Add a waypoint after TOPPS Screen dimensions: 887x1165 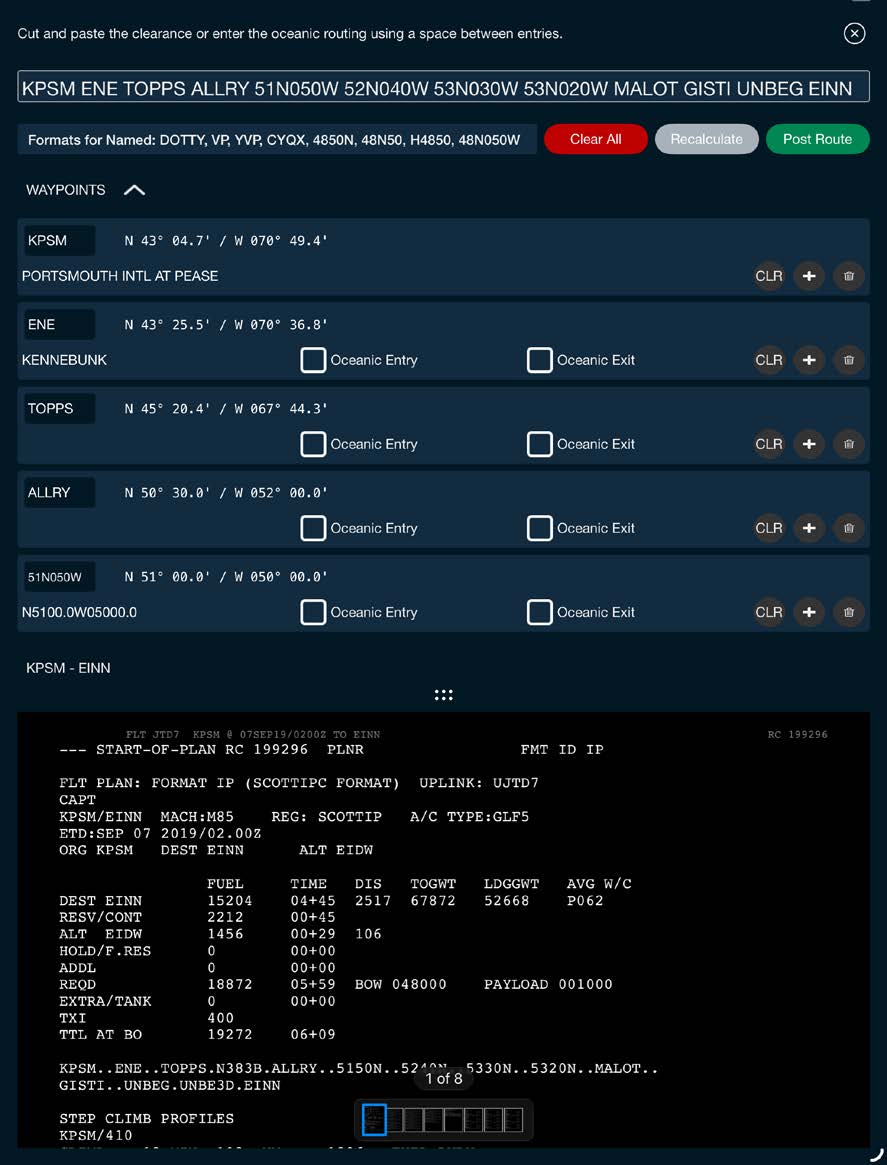pos(809,444)
